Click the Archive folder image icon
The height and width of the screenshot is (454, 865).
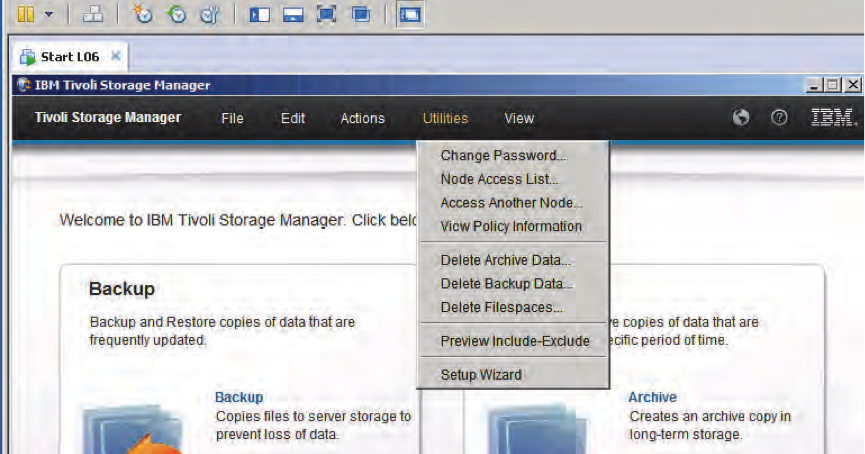click(x=538, y=430)
